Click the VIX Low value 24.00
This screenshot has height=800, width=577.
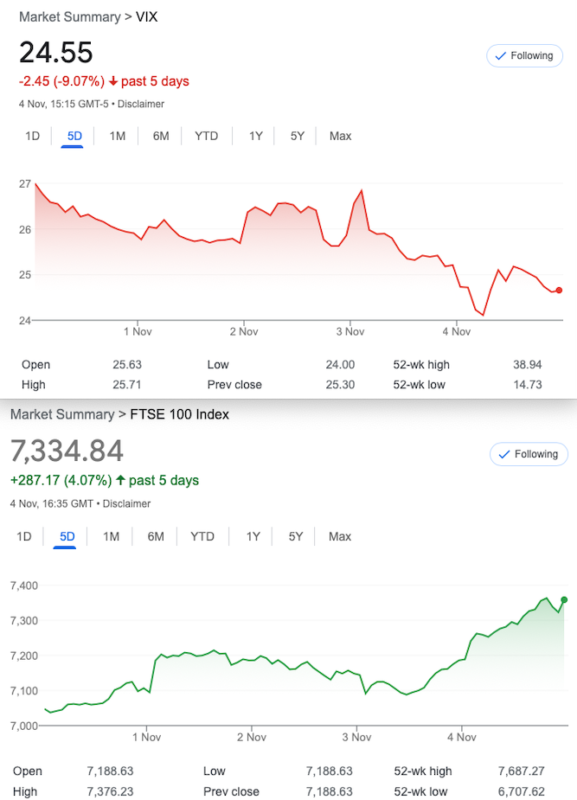pyautogui.click(x=340, y=365)
